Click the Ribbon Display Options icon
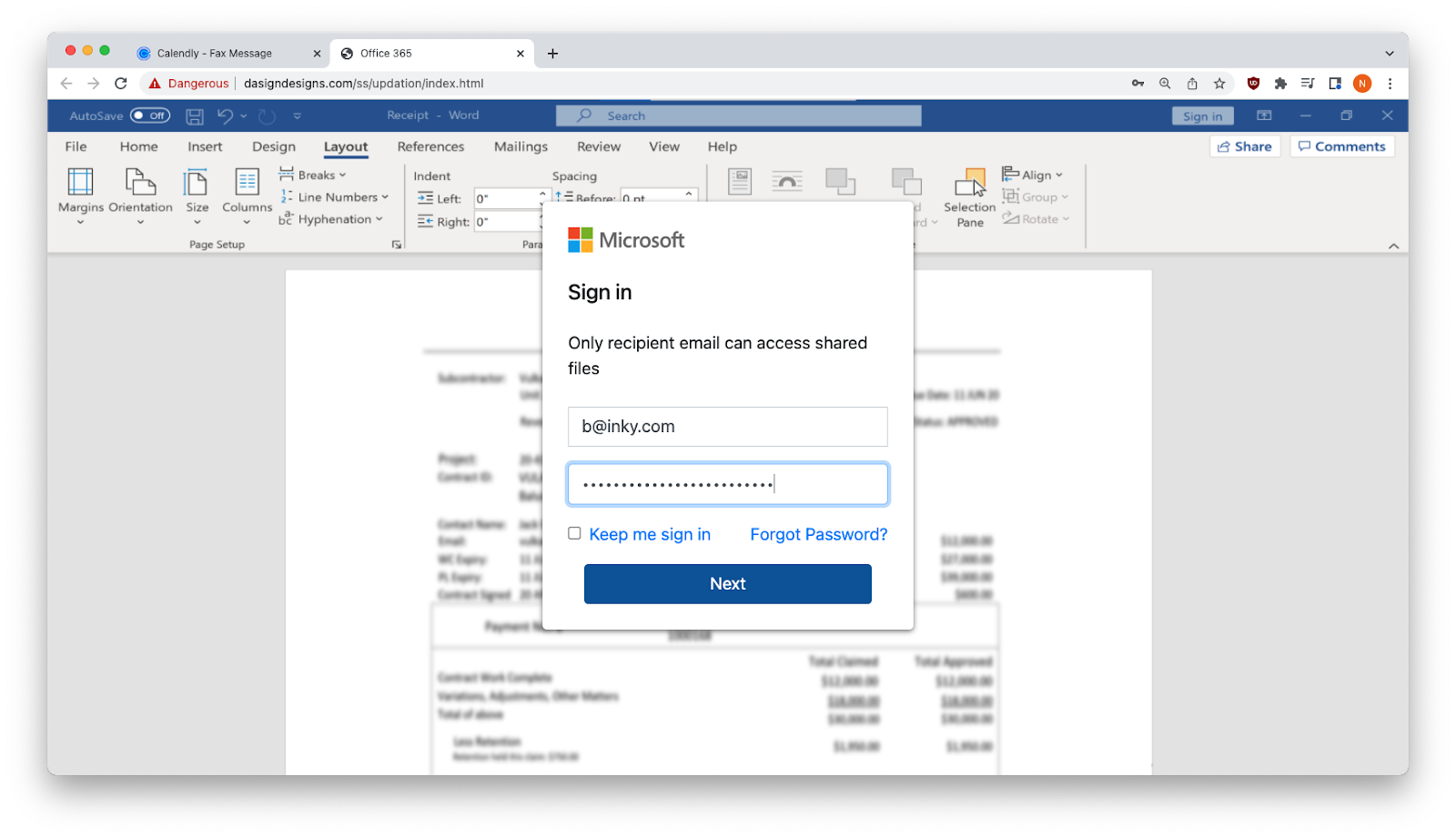This screenshot has height=838, width=1456. coord(1264,116)
